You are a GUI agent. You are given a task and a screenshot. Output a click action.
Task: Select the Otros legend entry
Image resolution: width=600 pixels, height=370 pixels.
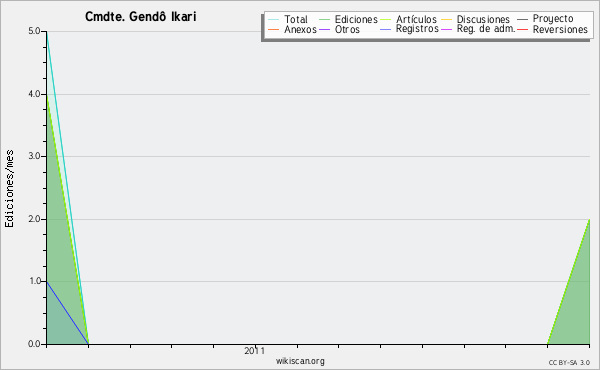point(339,29)
